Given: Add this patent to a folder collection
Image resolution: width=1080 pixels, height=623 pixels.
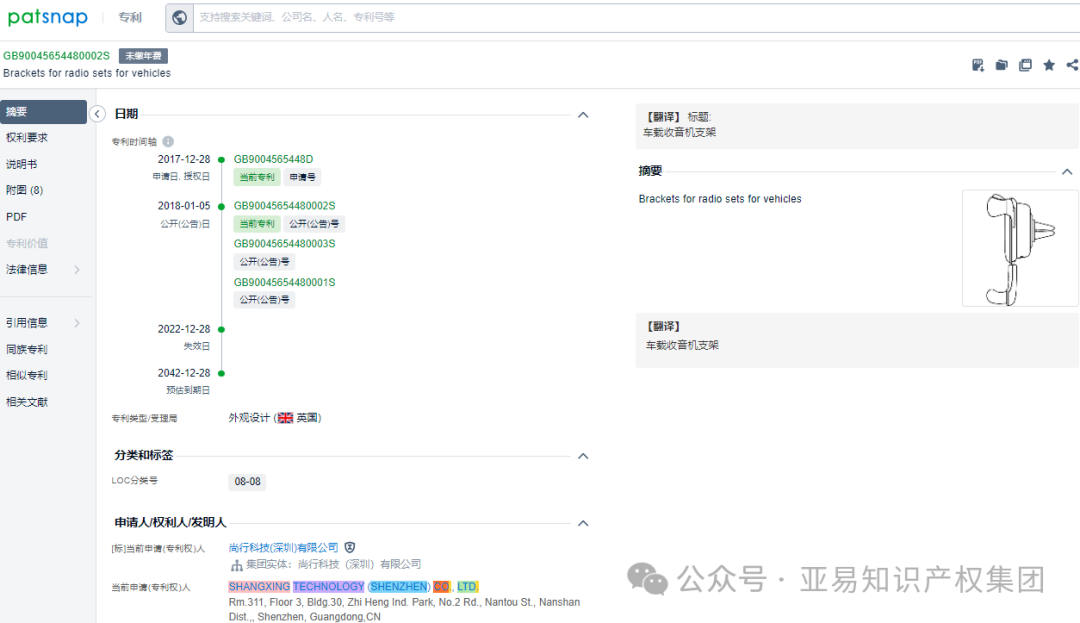Looking at the screenshot, I should tap(1001, 64).
